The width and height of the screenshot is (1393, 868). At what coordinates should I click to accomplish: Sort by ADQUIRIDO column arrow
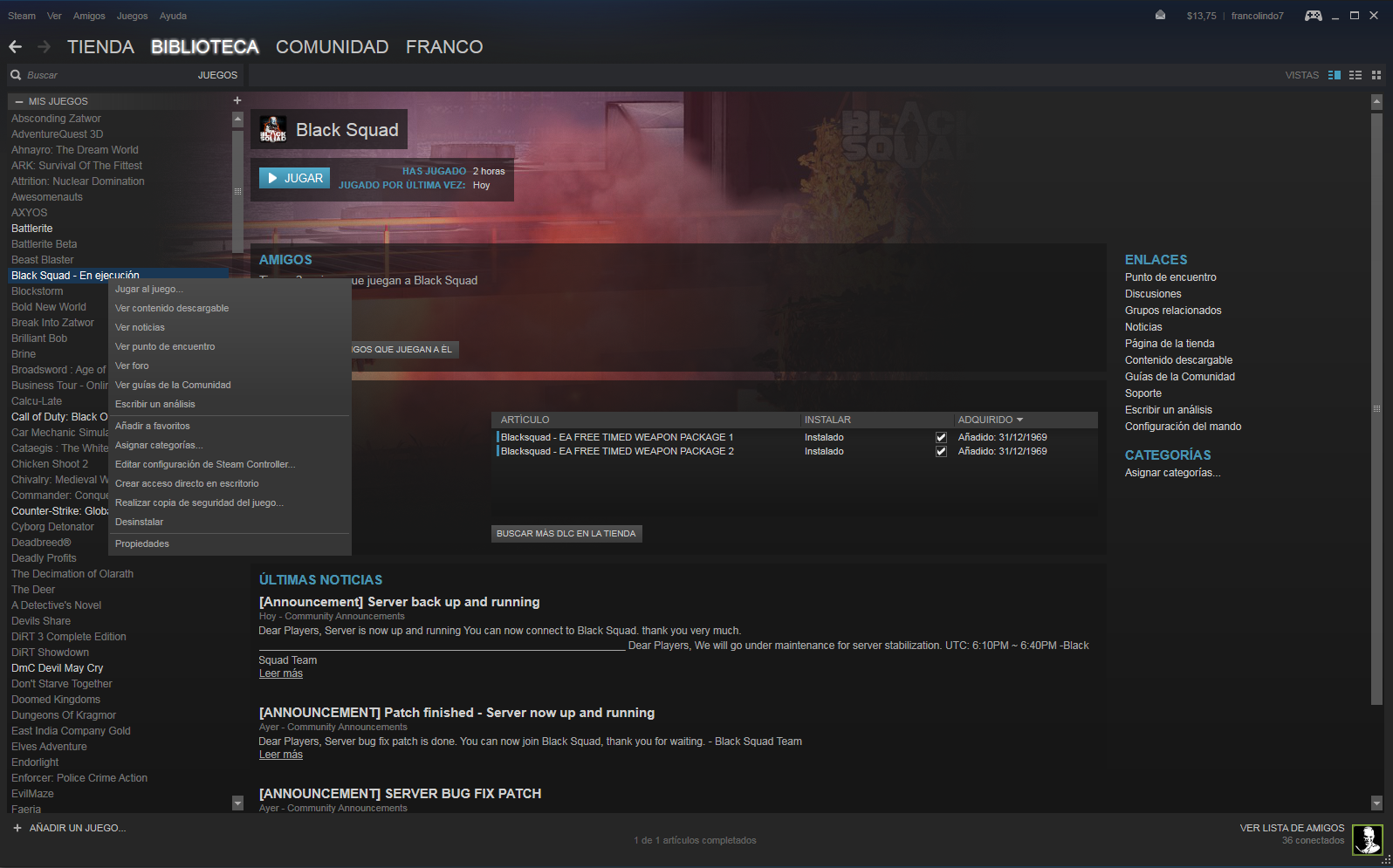tap(1019, 420)
